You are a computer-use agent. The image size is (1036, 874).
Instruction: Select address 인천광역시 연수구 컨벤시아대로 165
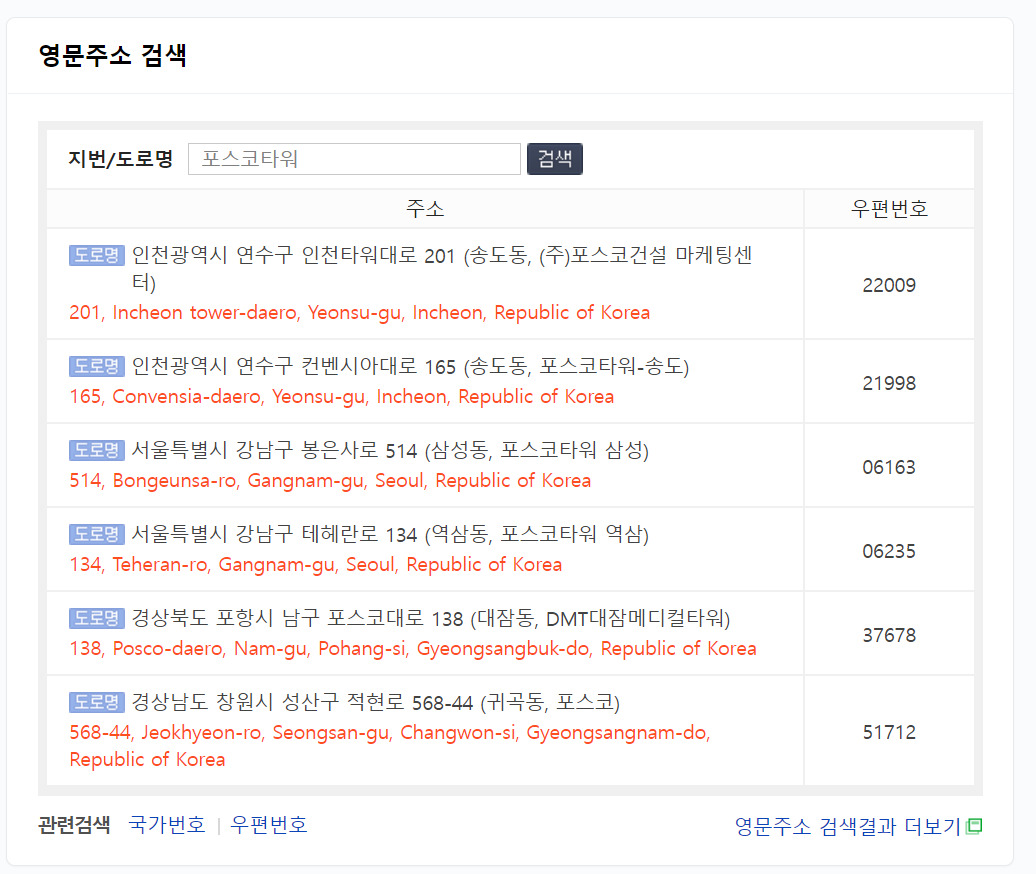click(x=410, y=366)
